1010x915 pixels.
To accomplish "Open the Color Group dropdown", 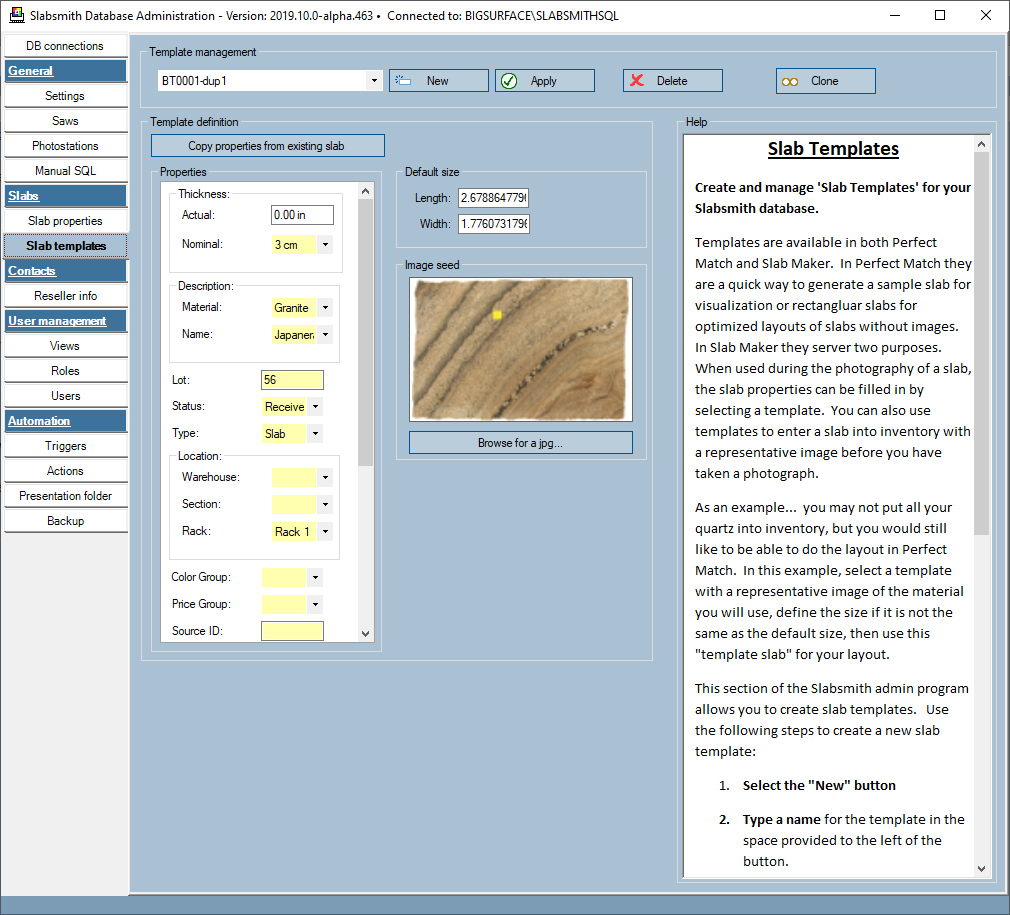I will [x=315, y=578].
